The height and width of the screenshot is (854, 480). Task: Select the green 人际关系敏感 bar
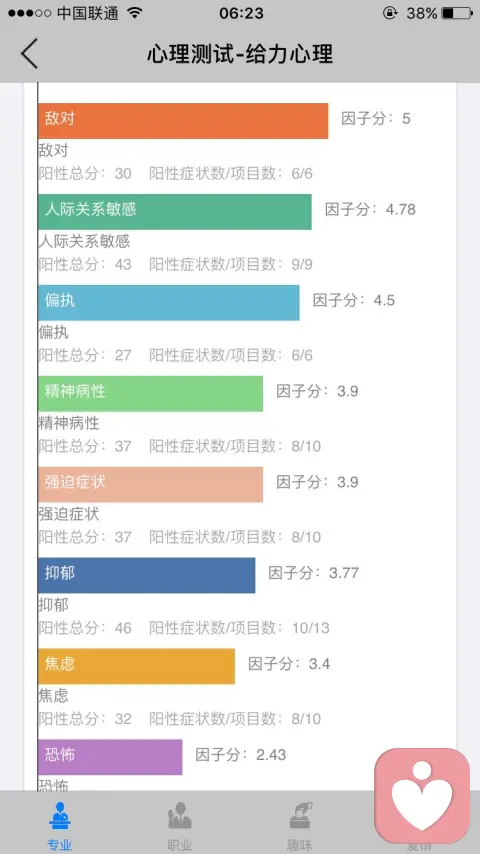[175, 212]
